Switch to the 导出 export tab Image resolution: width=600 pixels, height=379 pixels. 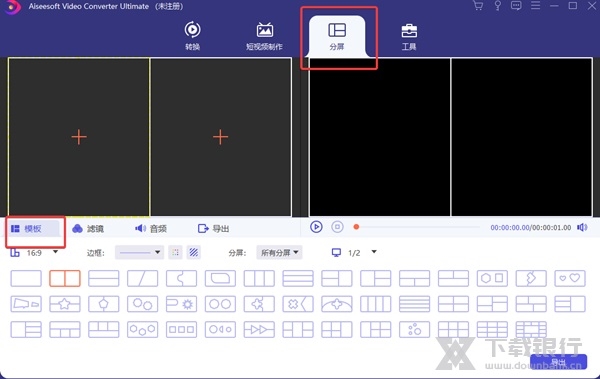[213, 229]
